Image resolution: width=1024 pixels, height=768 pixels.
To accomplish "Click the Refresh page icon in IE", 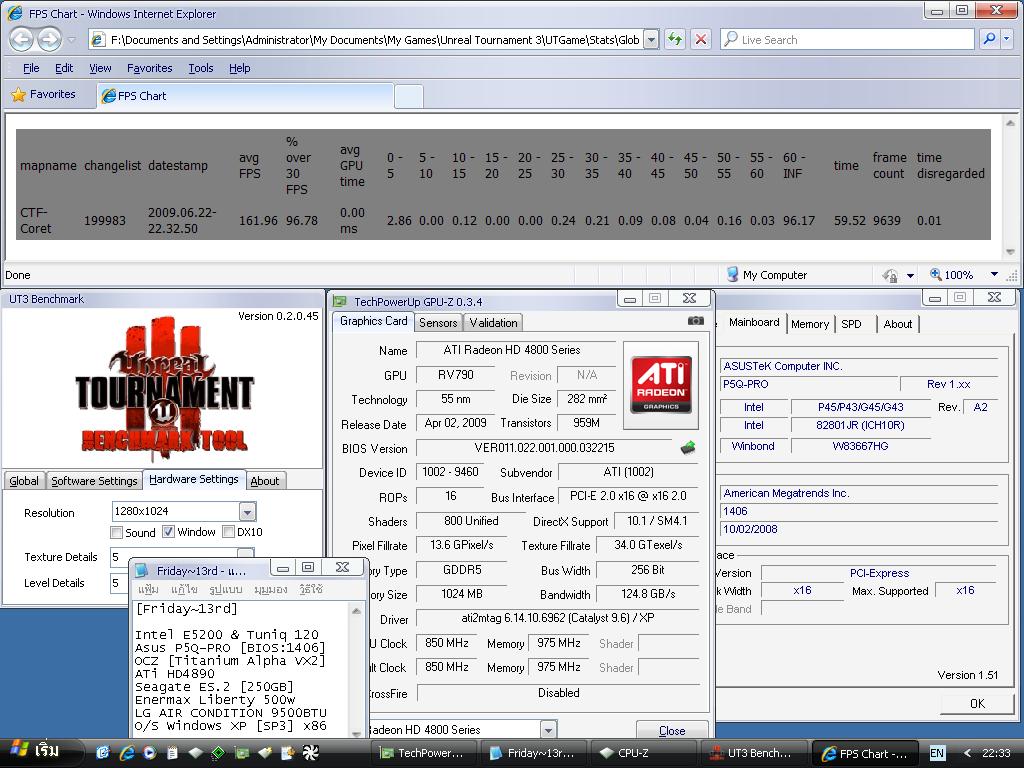I will 675,39.
